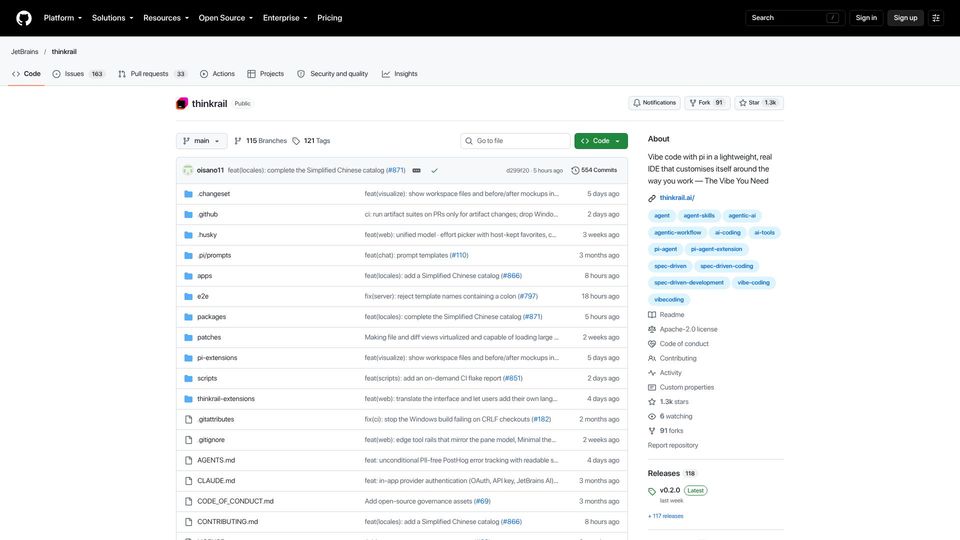Open the settings sliders icon beside Sign up

tap(936, 18)
